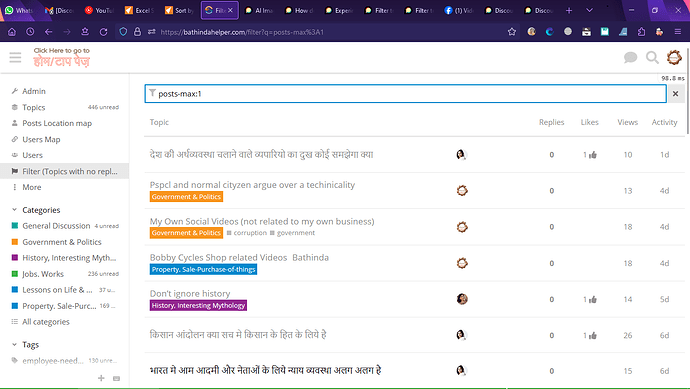This screenshot has width=690, height=389.
Task: Open browser application menu hamburger
Action: tap(678, 32)
